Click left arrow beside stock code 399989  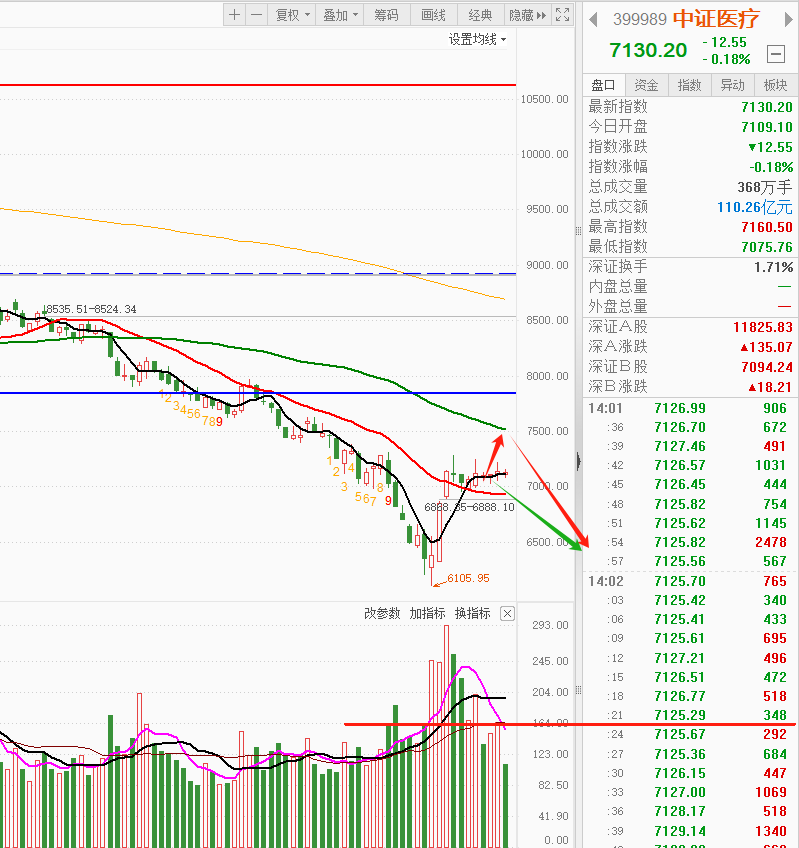pyautogui.click(x=593, y=19)
